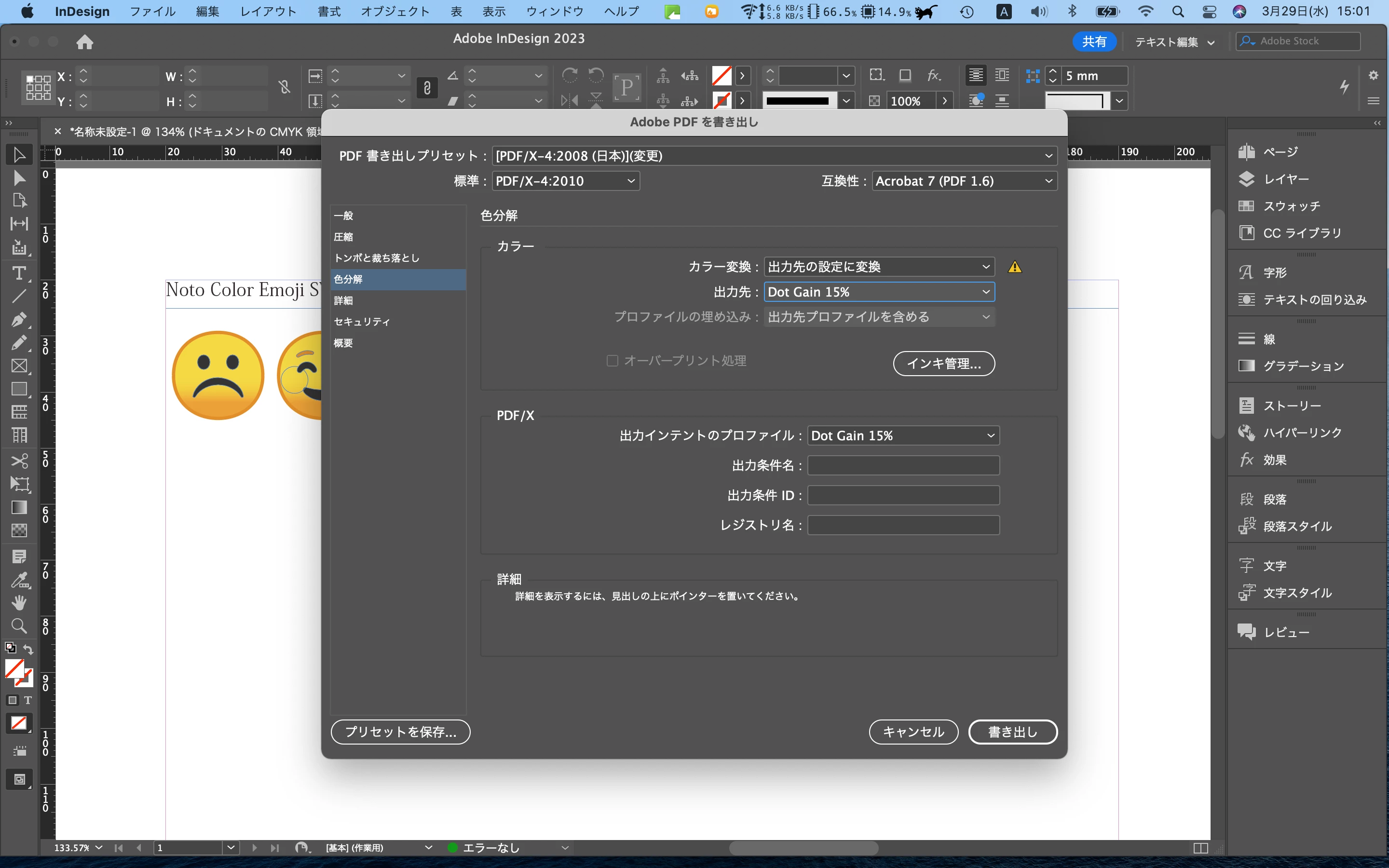Image resolution: width=1389 pixels, height=868 pixels.
Task: Open the スウォッチ panel icon
Action: click(1246, 206)
